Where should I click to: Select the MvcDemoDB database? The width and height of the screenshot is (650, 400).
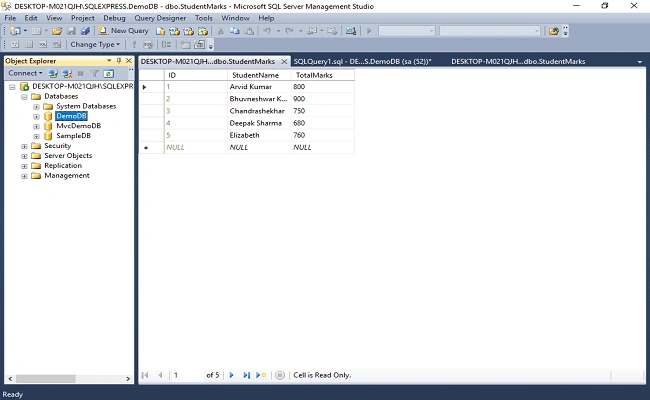(x=78, y=126)
